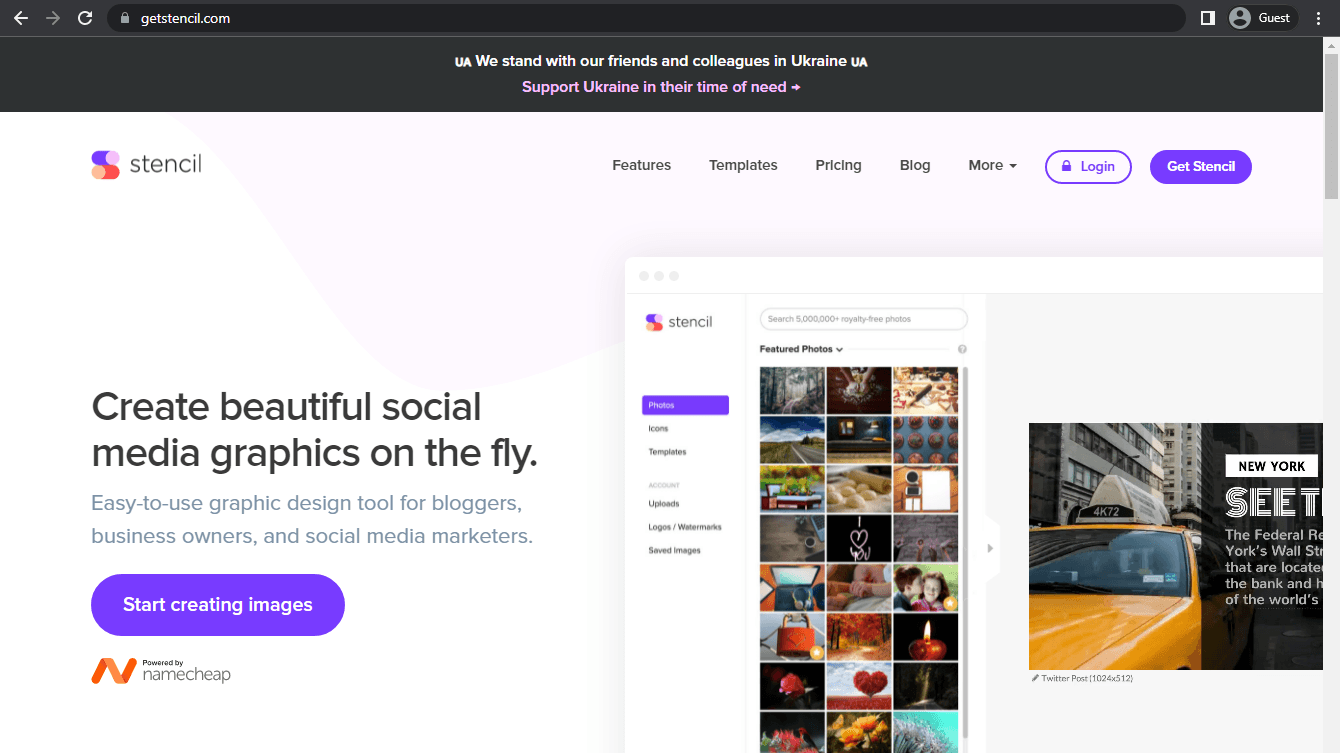The image size is (1340, 753).
Task: Click the Stencil logo in header
Action: click(146, 165)
